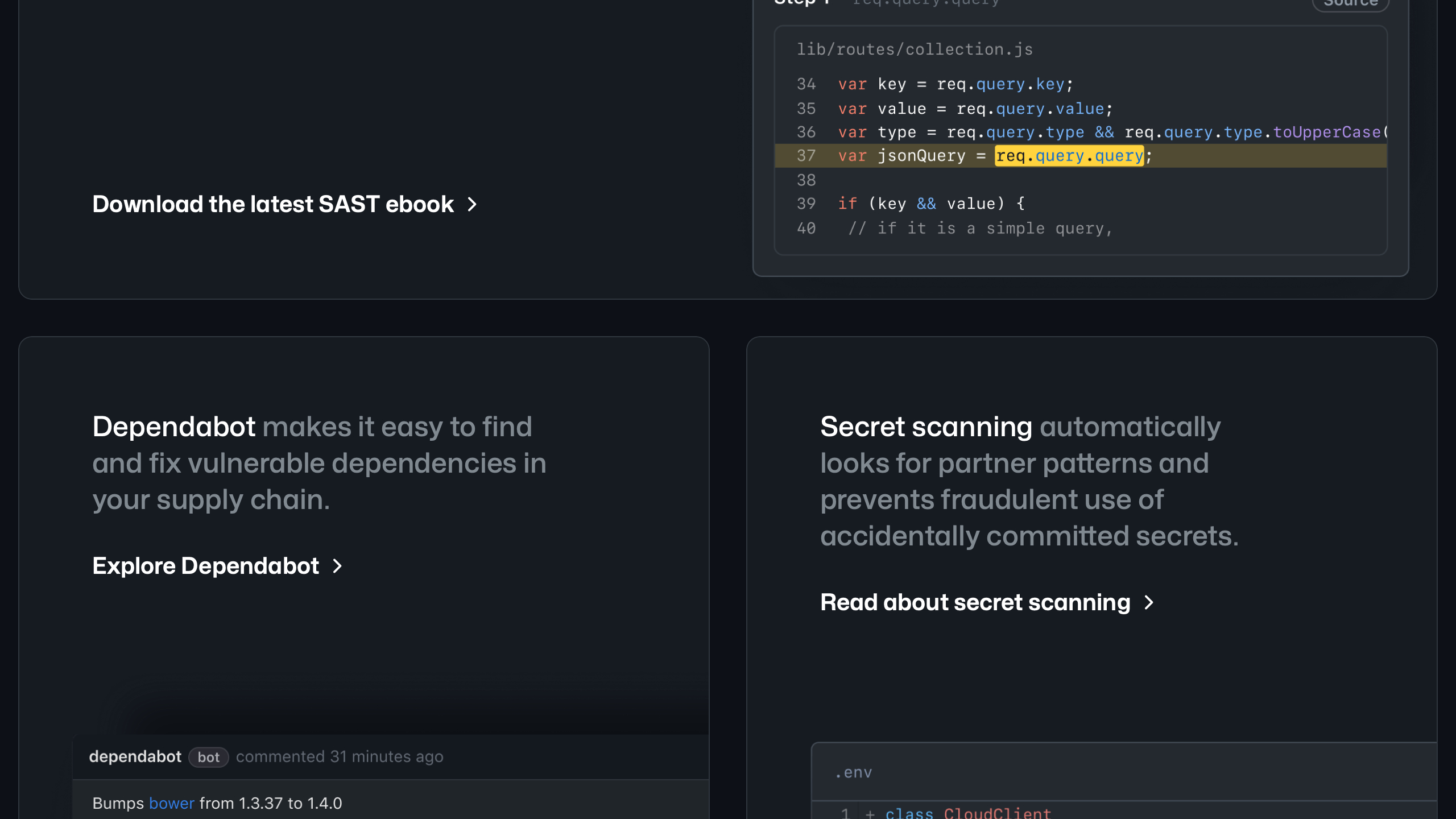The width and height of the screenshot is (1456, 819).
Task: Click code line number 34
Action: click(x=806, y=84)
